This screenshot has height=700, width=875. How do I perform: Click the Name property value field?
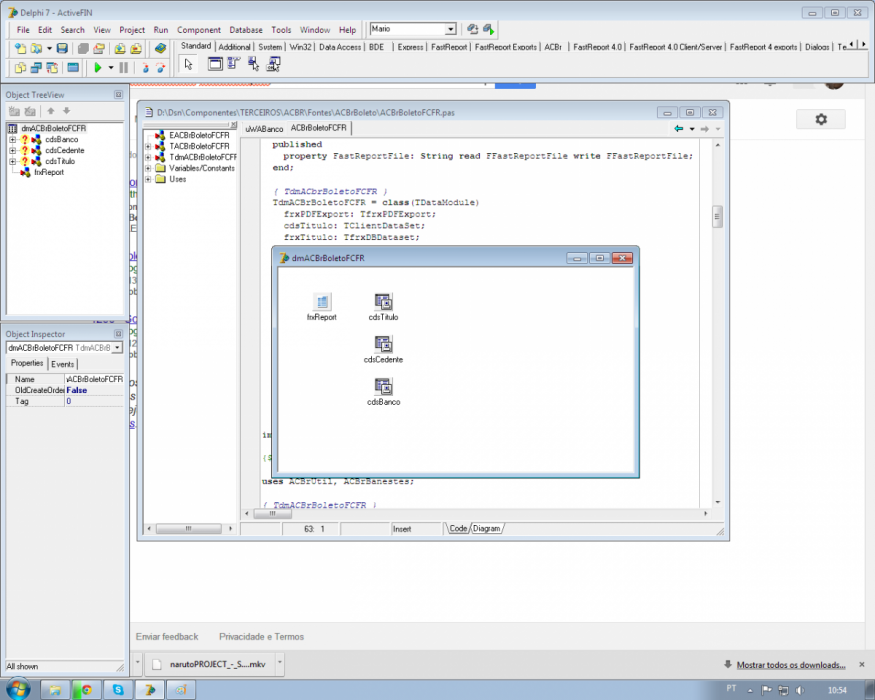pos(94,379)
